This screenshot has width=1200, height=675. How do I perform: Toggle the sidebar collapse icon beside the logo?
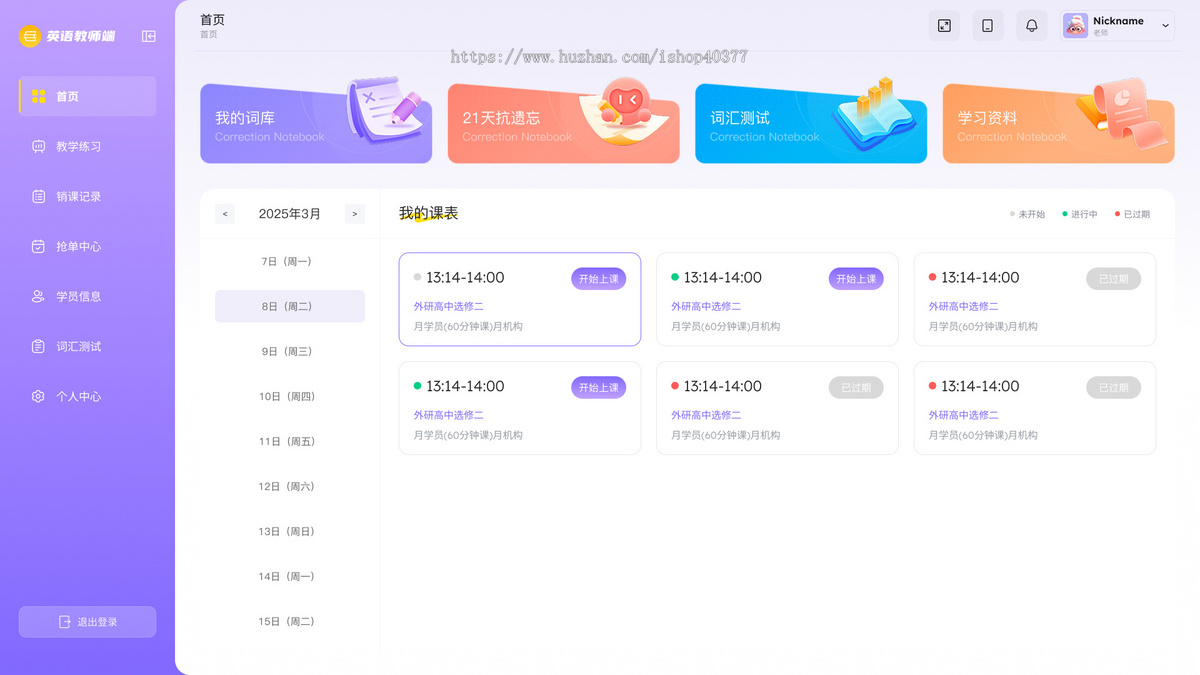(148, 35)
